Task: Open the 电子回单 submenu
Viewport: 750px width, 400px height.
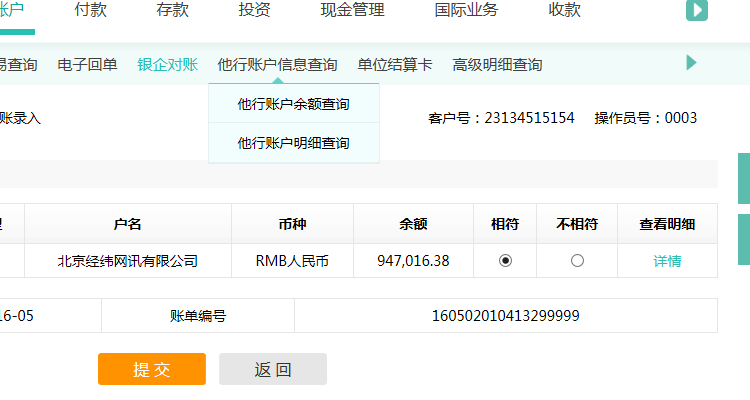Action: [x=87, y=65]
